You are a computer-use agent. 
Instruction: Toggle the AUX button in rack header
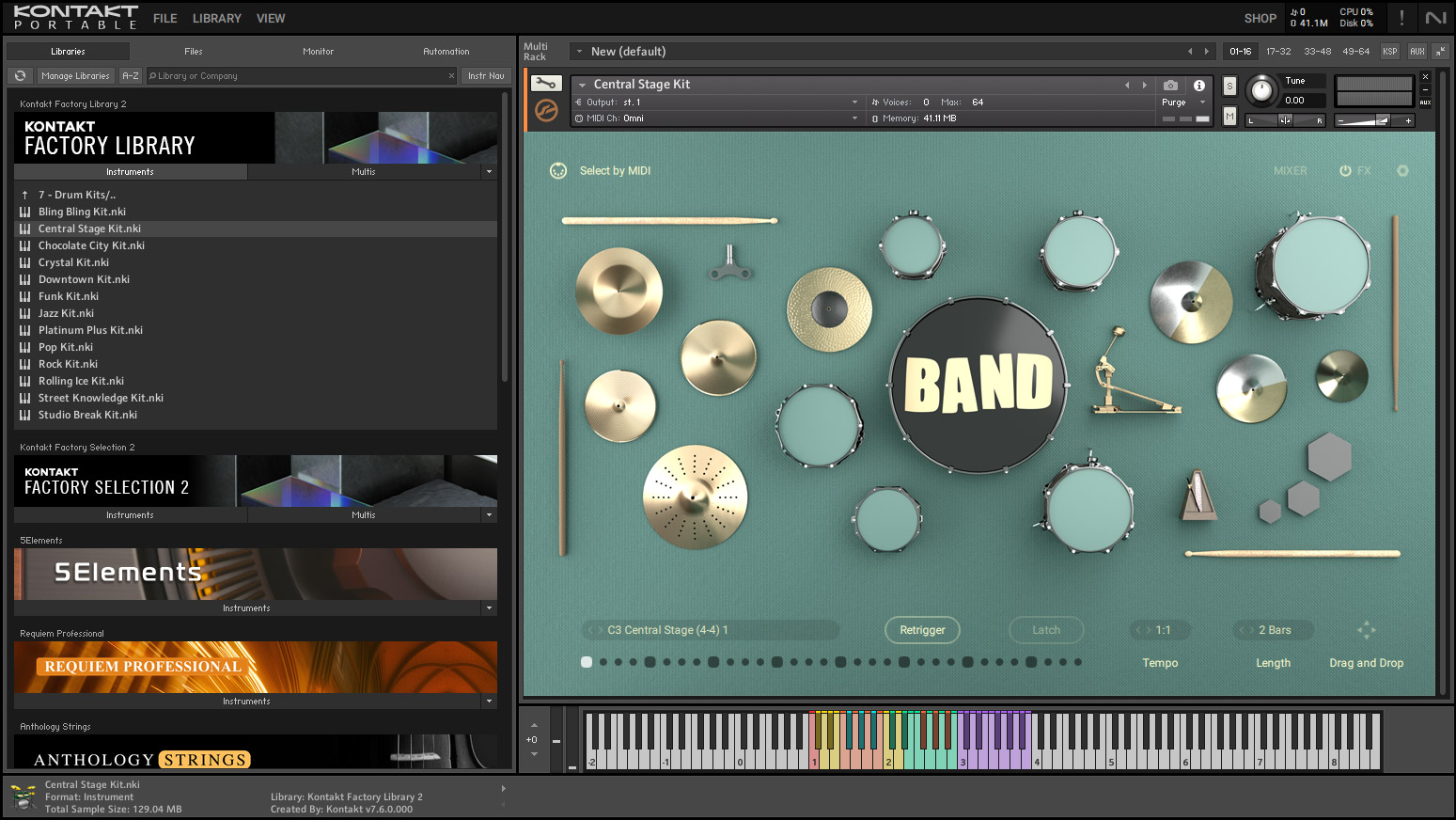click(1417, 51)
